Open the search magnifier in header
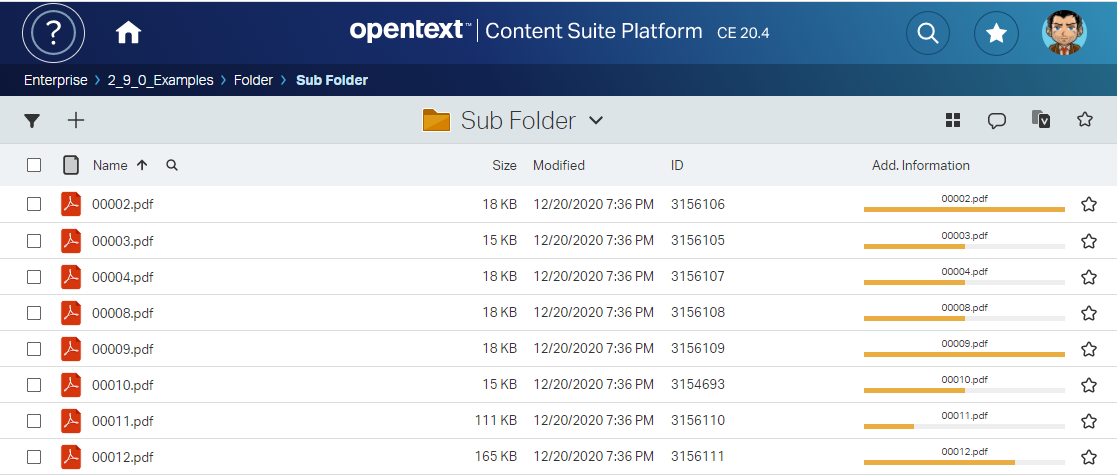This screenshot has width=1117, height=475. coord(927,34)
